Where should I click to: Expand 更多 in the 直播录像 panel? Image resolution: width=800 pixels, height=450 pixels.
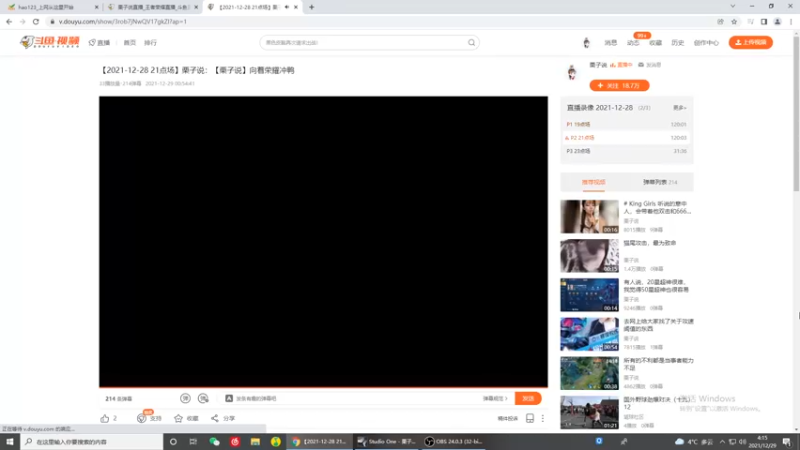coord(679,108)
